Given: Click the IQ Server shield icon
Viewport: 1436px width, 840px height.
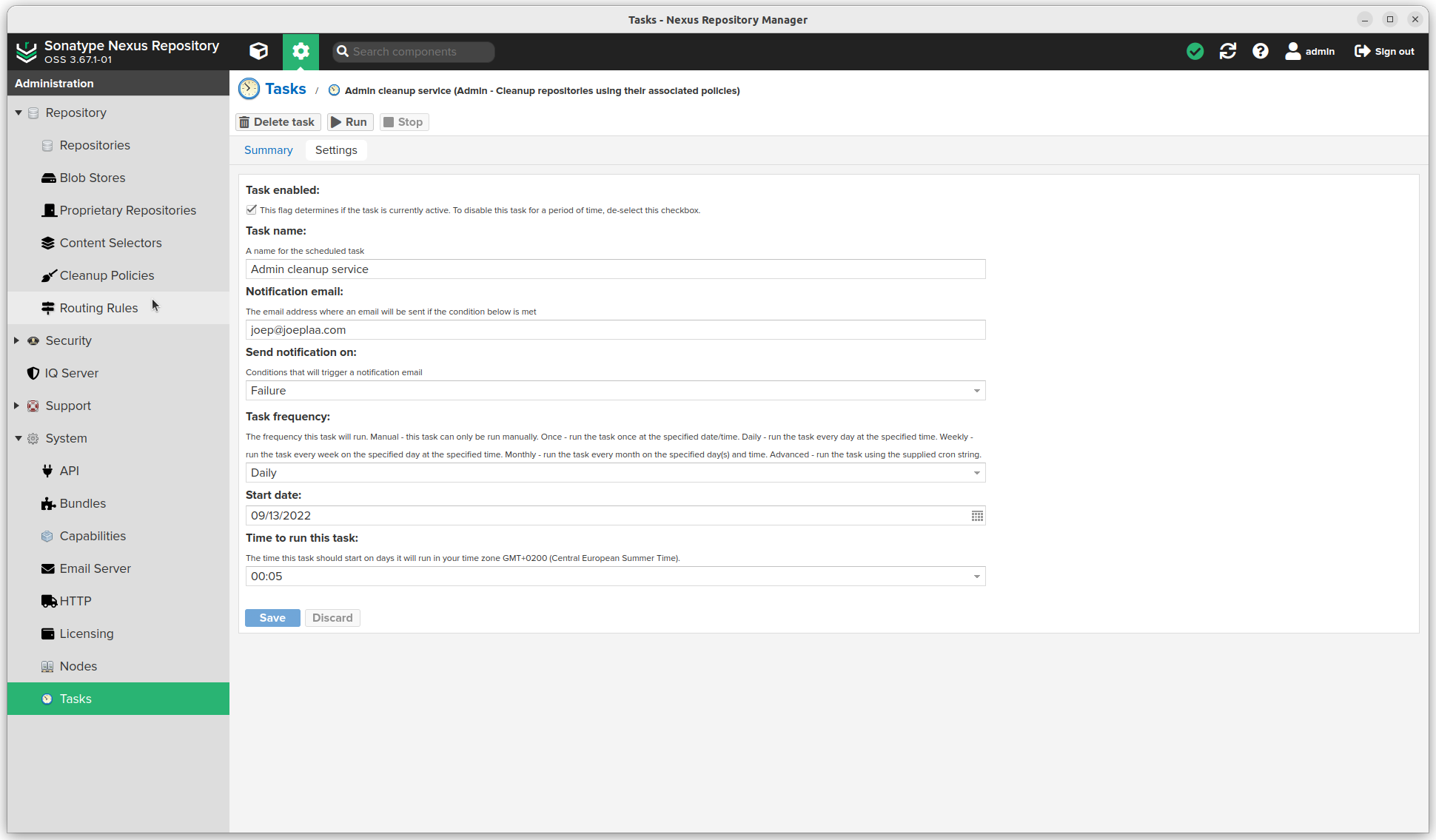Looking at the screenshot, I should (x=33, y=373).
